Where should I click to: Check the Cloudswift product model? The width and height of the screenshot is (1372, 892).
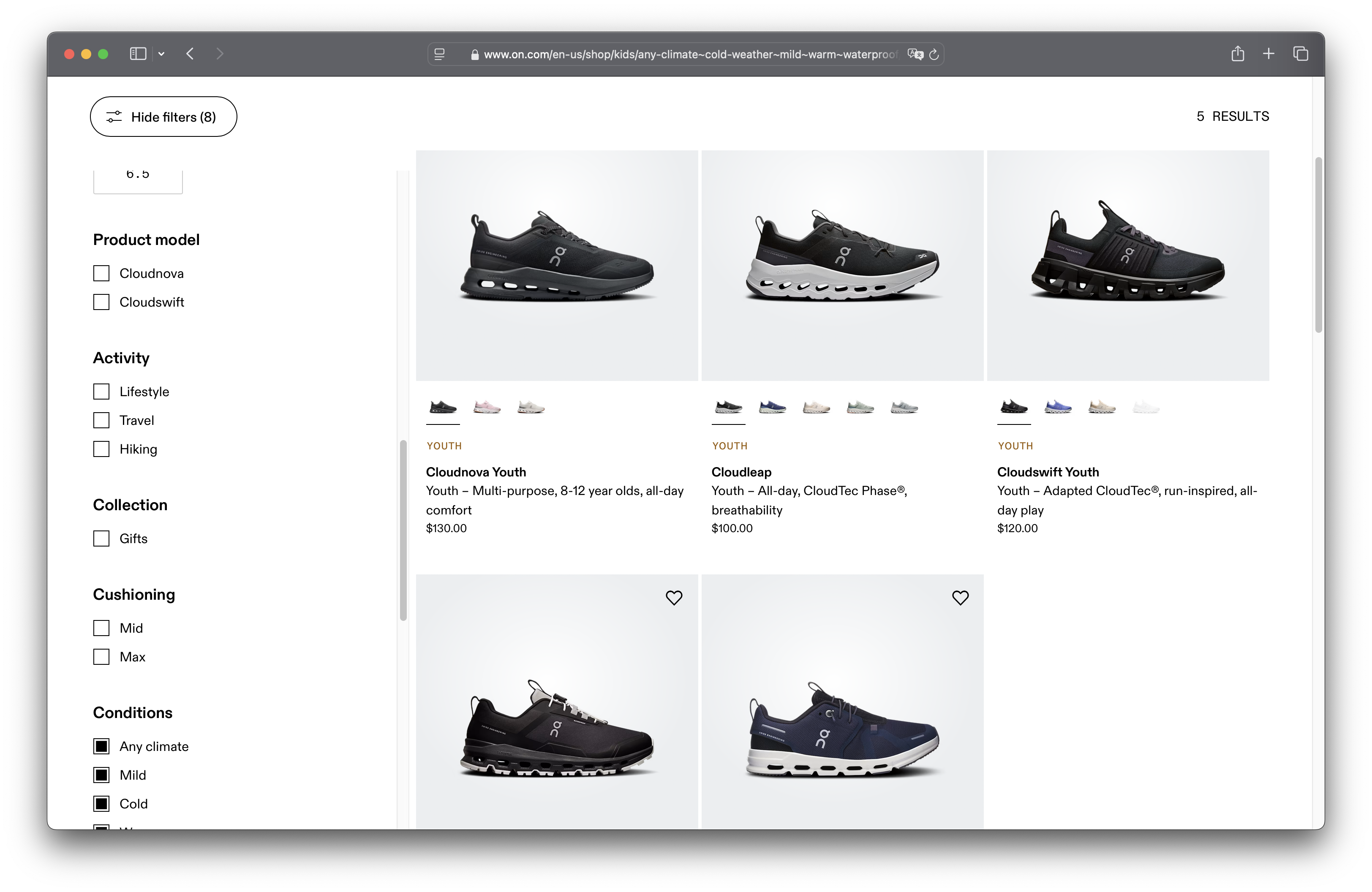(101, 302)
